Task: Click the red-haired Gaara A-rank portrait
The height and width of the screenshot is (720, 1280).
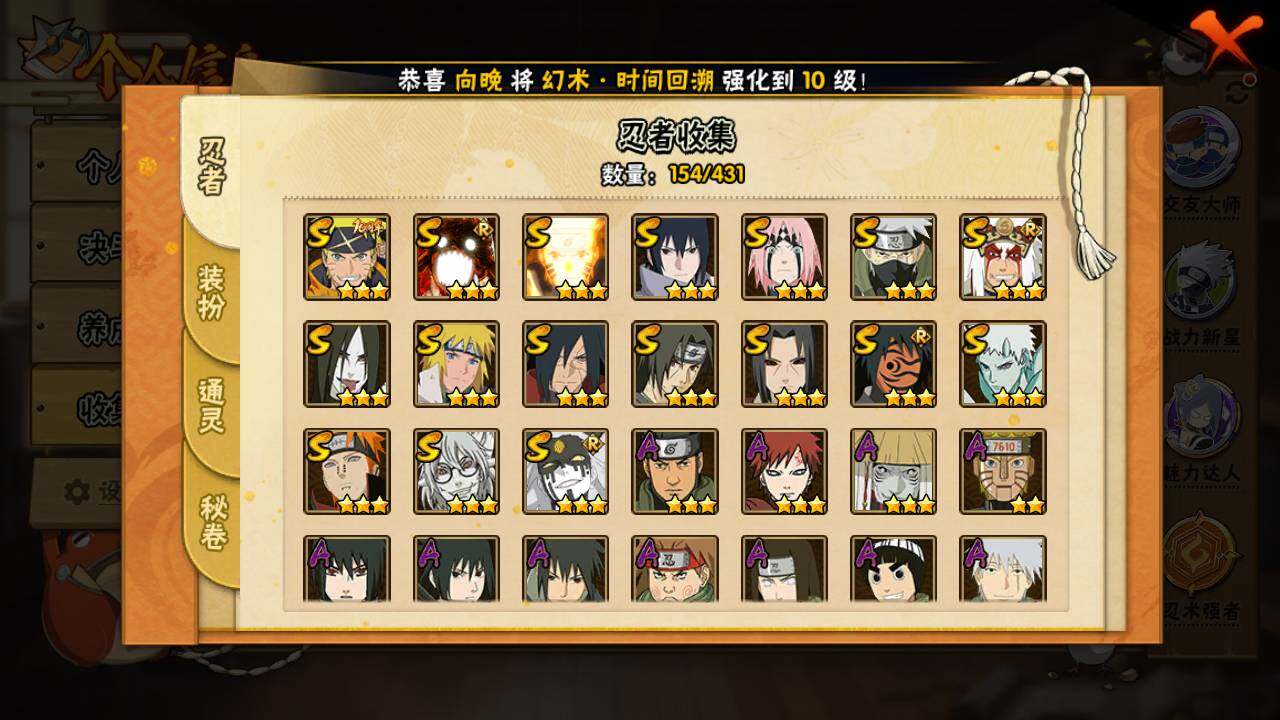Action: click(x=785, y=471)
